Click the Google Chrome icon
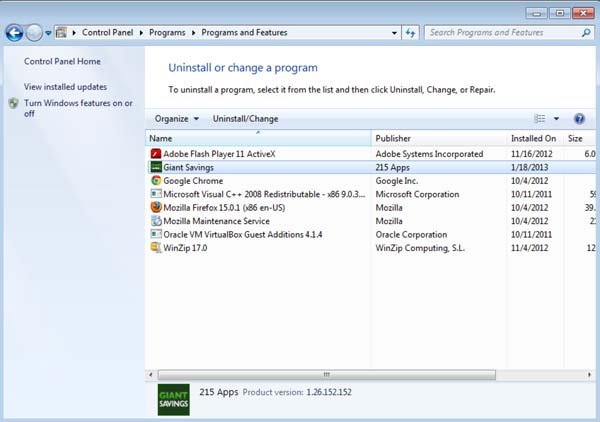The image size is (600, 422). (156, 181)
